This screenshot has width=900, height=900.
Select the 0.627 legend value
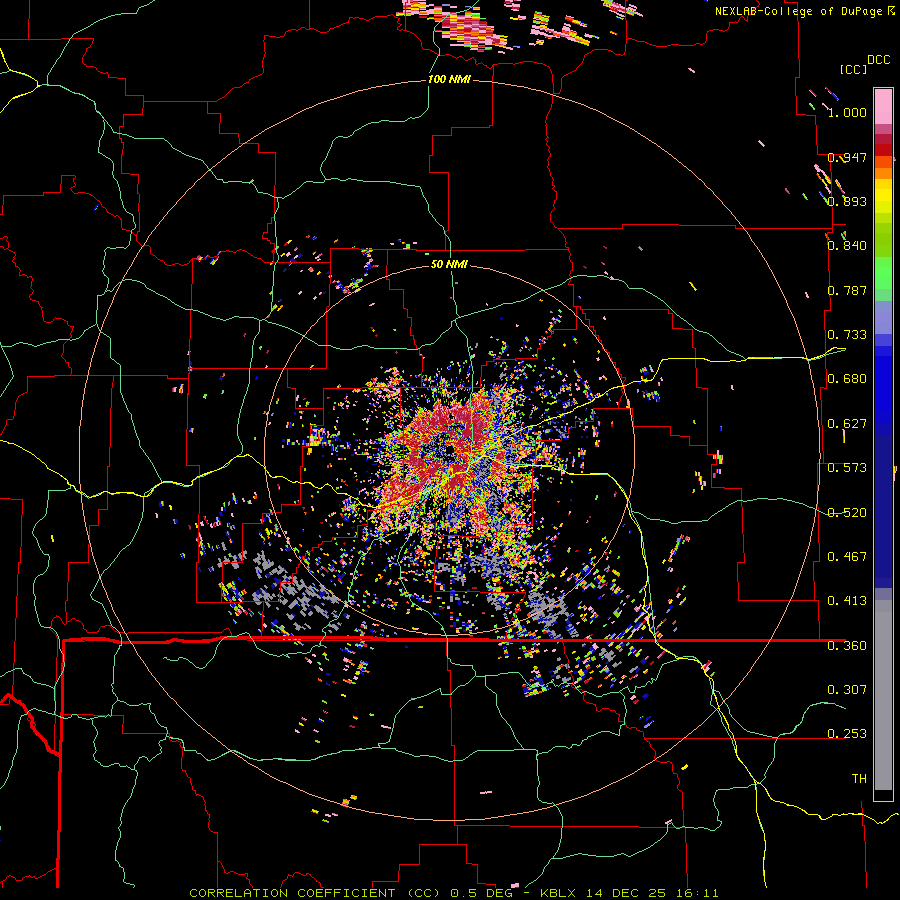point(847,424)
